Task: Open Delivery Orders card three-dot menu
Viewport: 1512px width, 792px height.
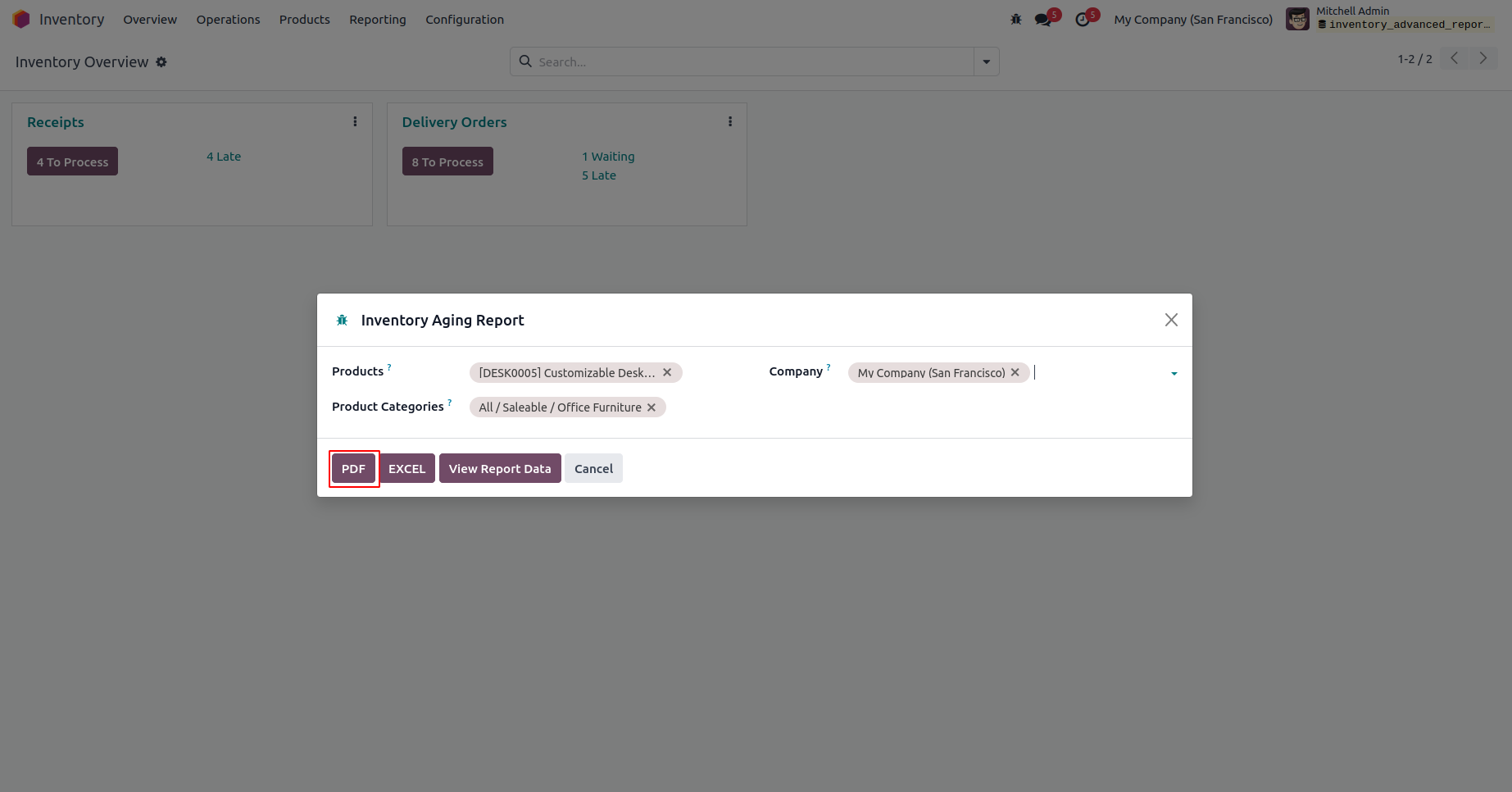Action: point(730,122)
